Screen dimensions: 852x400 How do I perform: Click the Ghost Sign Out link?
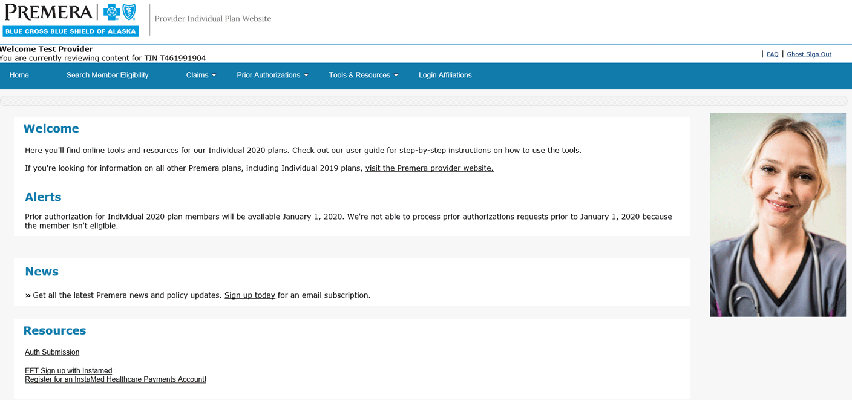[x=809, y=54]
